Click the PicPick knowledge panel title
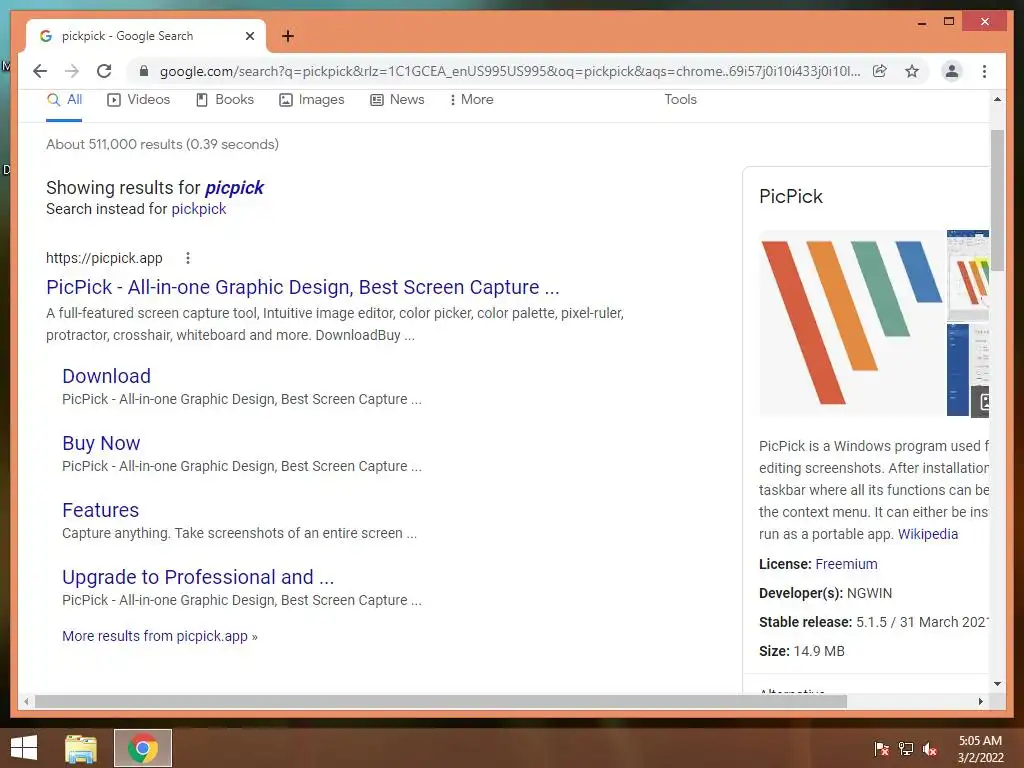The image size is (1024, 768). pos(791,197)
